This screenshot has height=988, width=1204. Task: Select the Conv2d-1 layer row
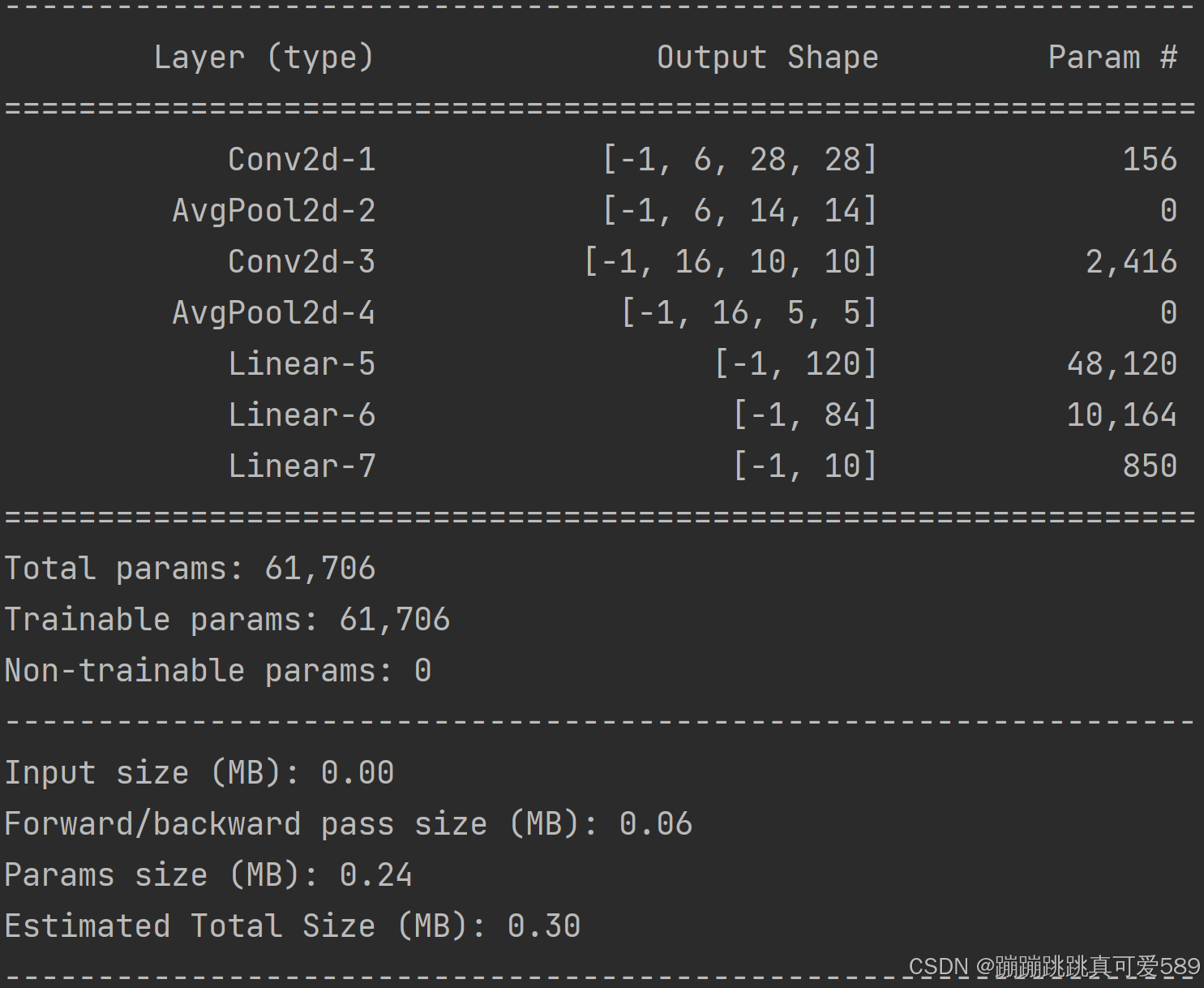tap(301, 159)
